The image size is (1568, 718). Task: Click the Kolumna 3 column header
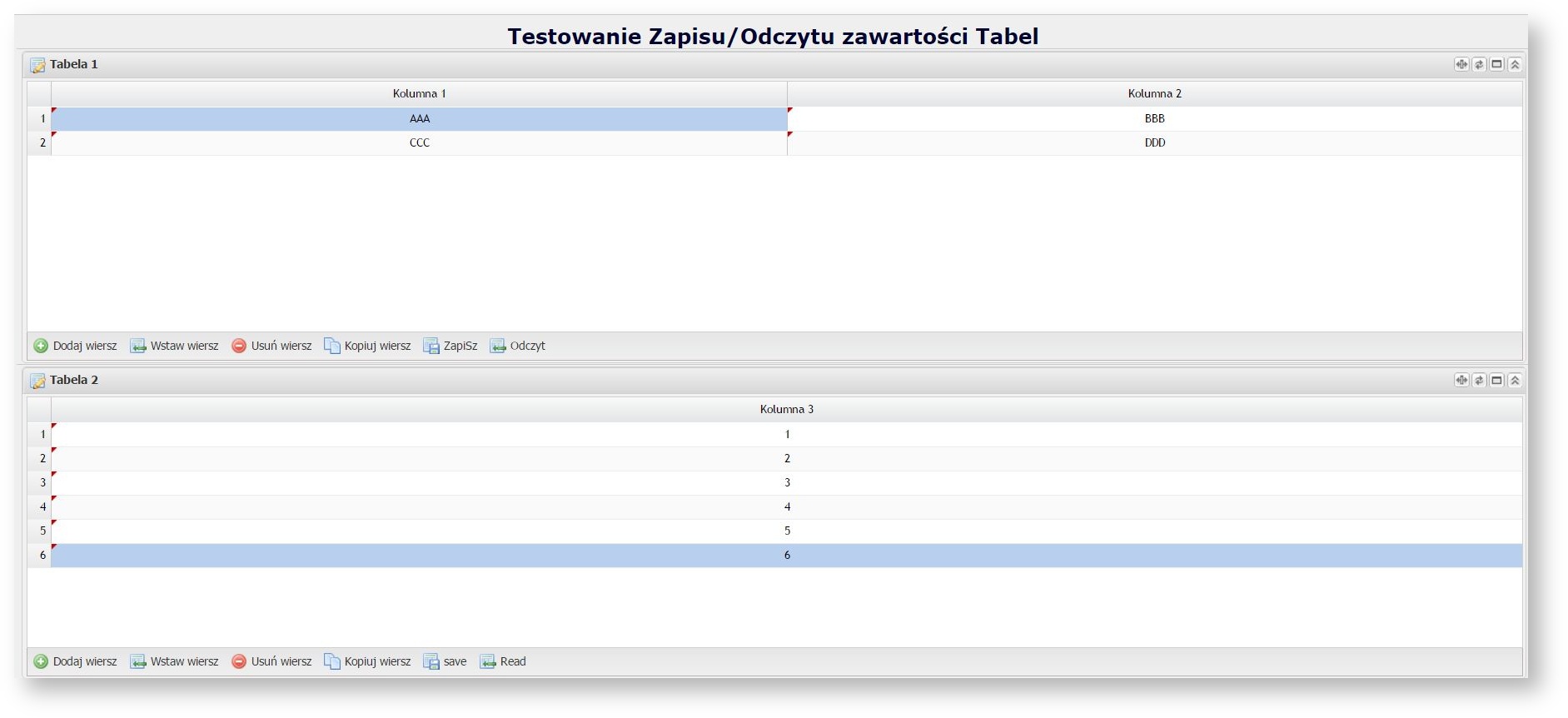click(786, 409)
